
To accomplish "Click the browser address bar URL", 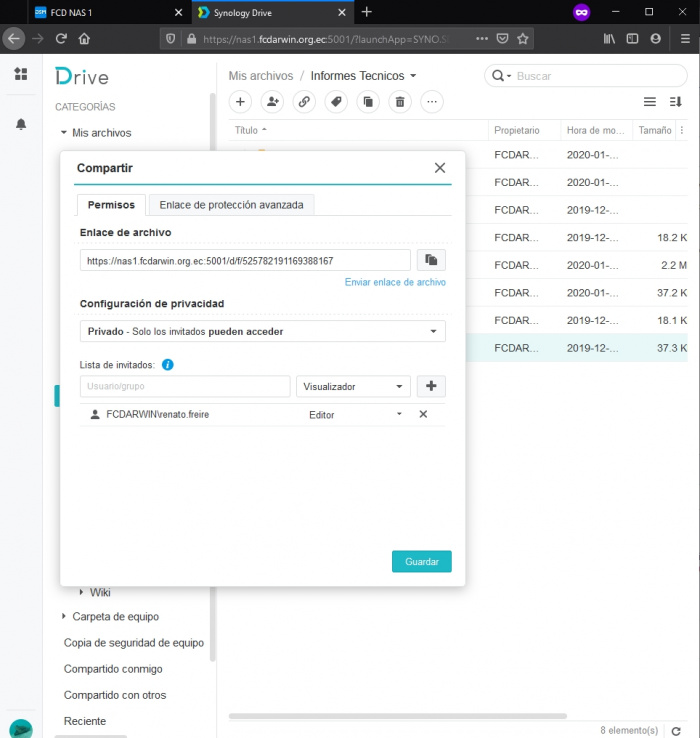I will [x=325, y=39].
